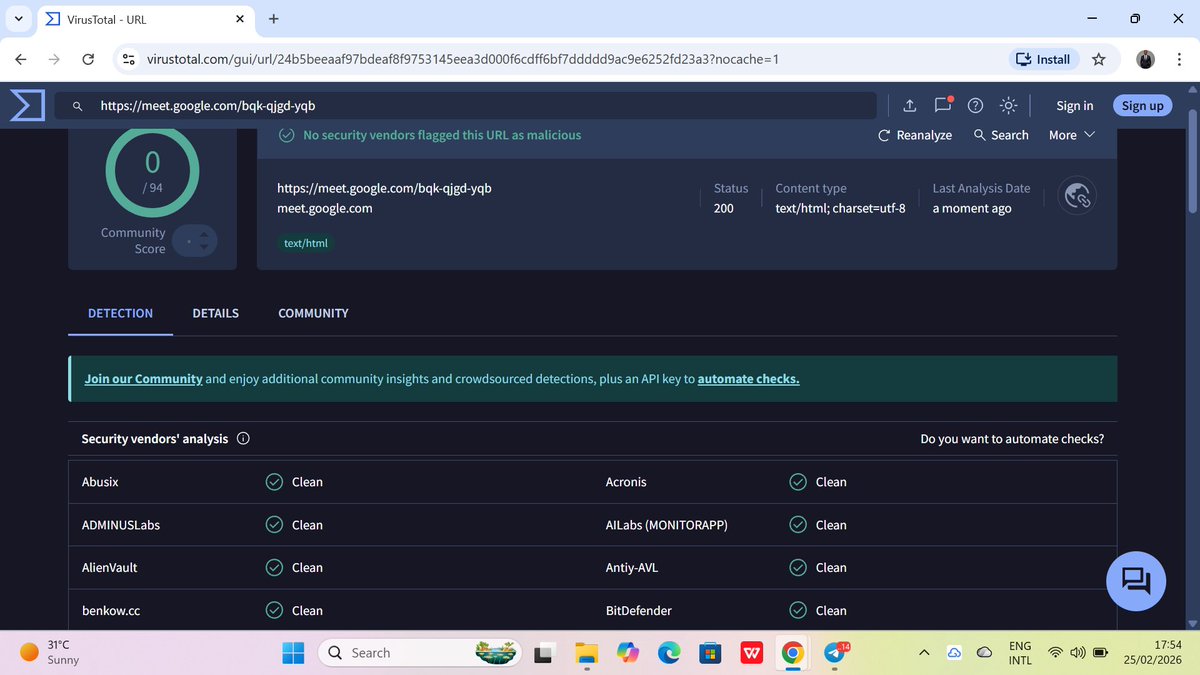
Task: Open the Windows Start menu
Action: tap(294, 653)
